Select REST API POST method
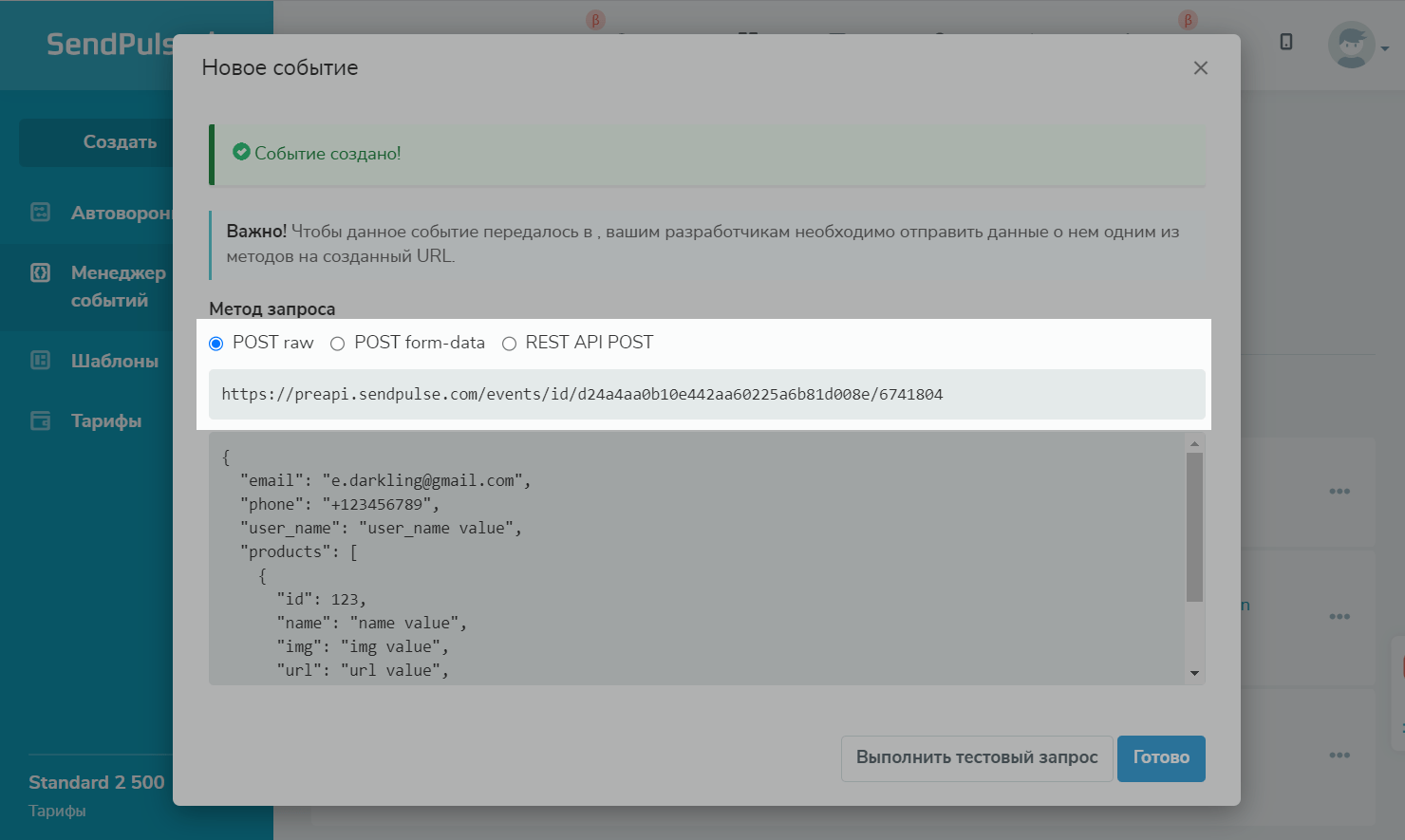The width and height of the screenshot is (1405, 840). [509, 344]
